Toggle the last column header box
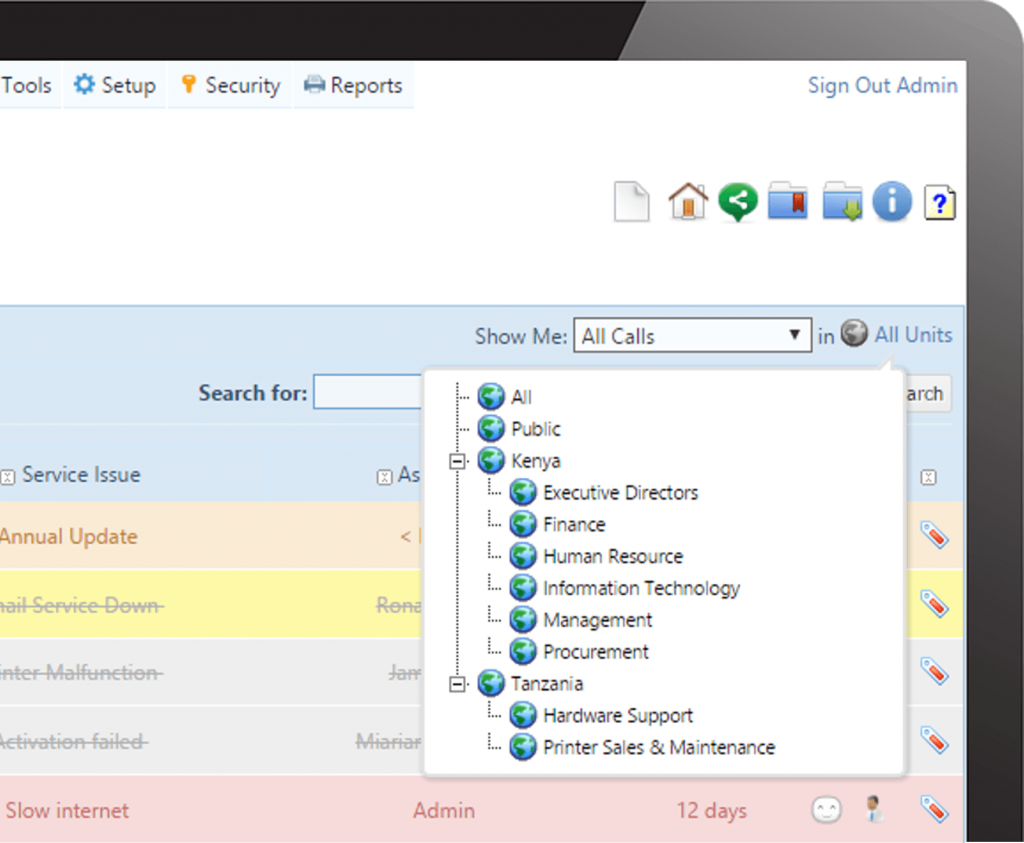 point(928,477)
